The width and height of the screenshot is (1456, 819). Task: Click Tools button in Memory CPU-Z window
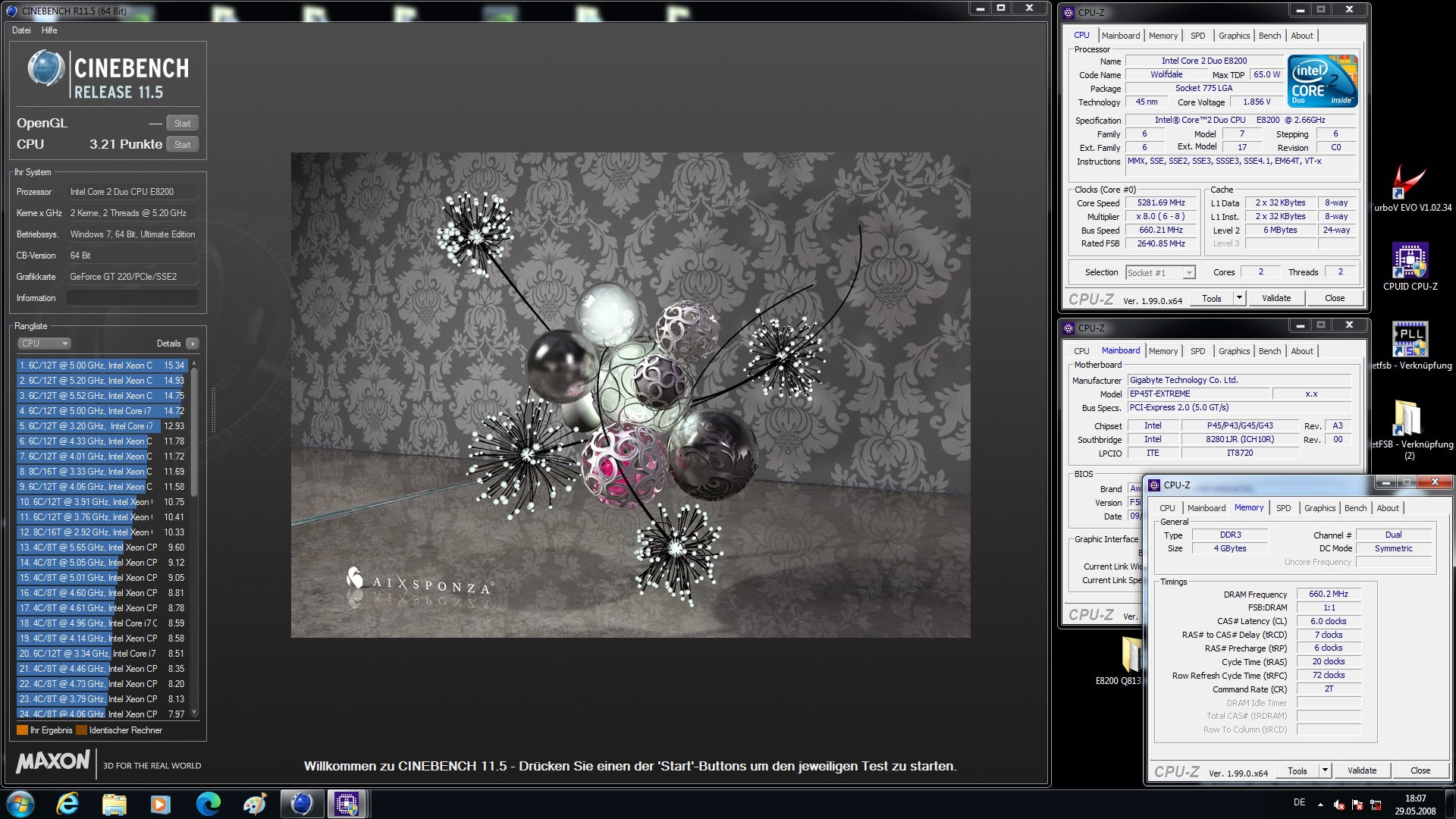point(1298,770)
